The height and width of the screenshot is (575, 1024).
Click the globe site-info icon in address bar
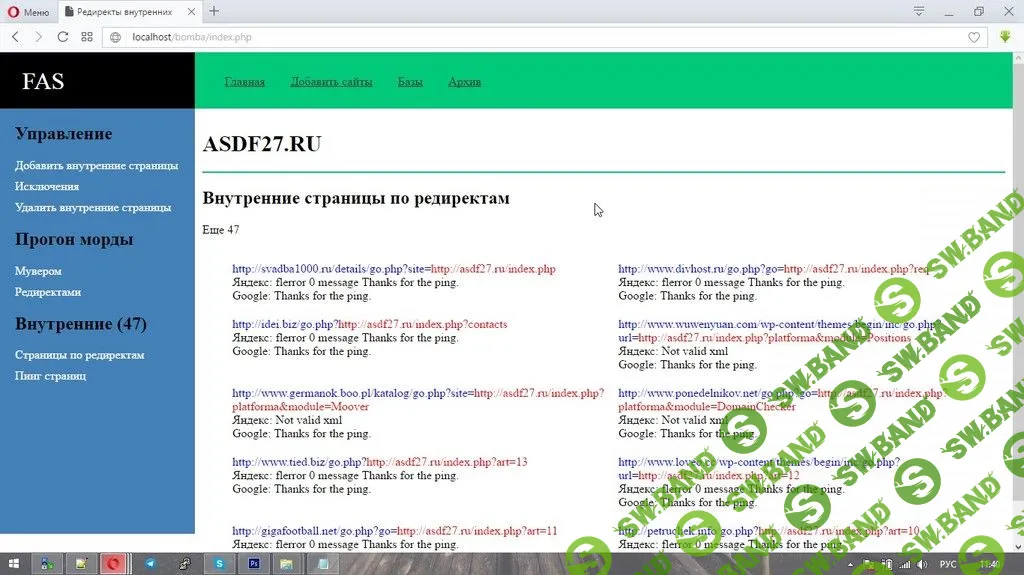(x=116, y=37)
